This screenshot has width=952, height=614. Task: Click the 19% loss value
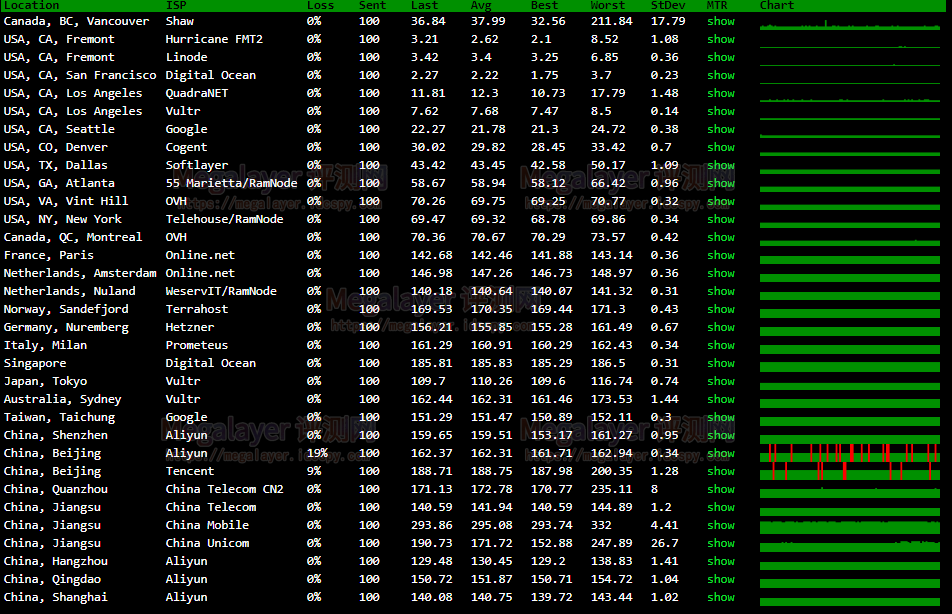(317, 453)
